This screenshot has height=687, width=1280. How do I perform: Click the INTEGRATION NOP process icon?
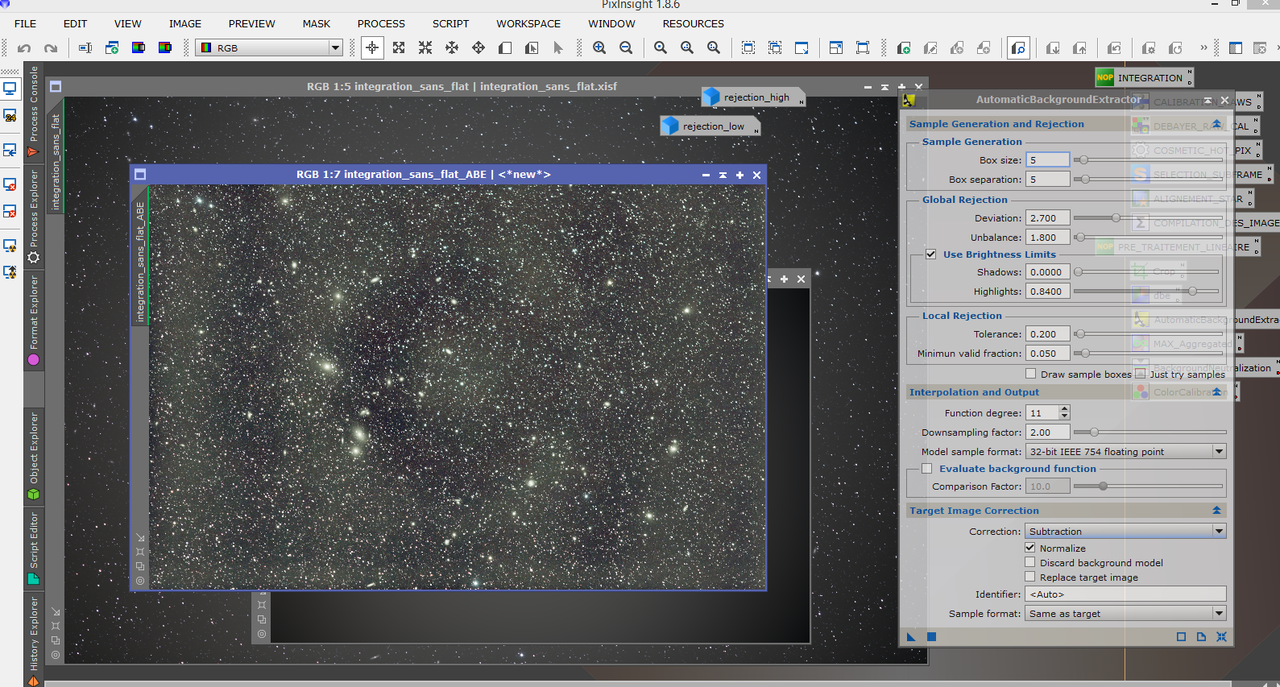pyautogui.click(x=1144, y=77)
